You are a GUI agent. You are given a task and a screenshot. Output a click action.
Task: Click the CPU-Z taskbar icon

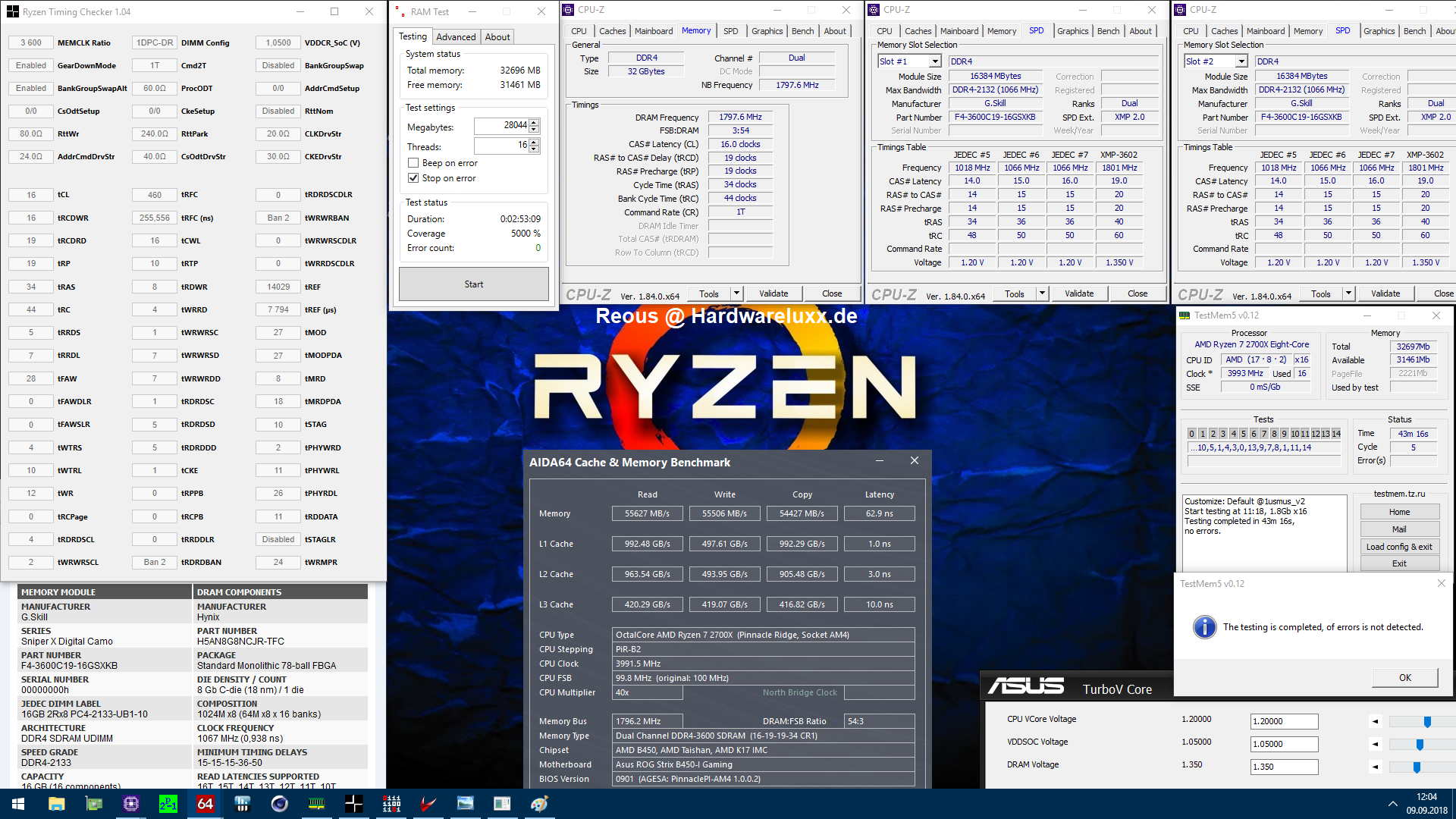[x=131, y=804]
